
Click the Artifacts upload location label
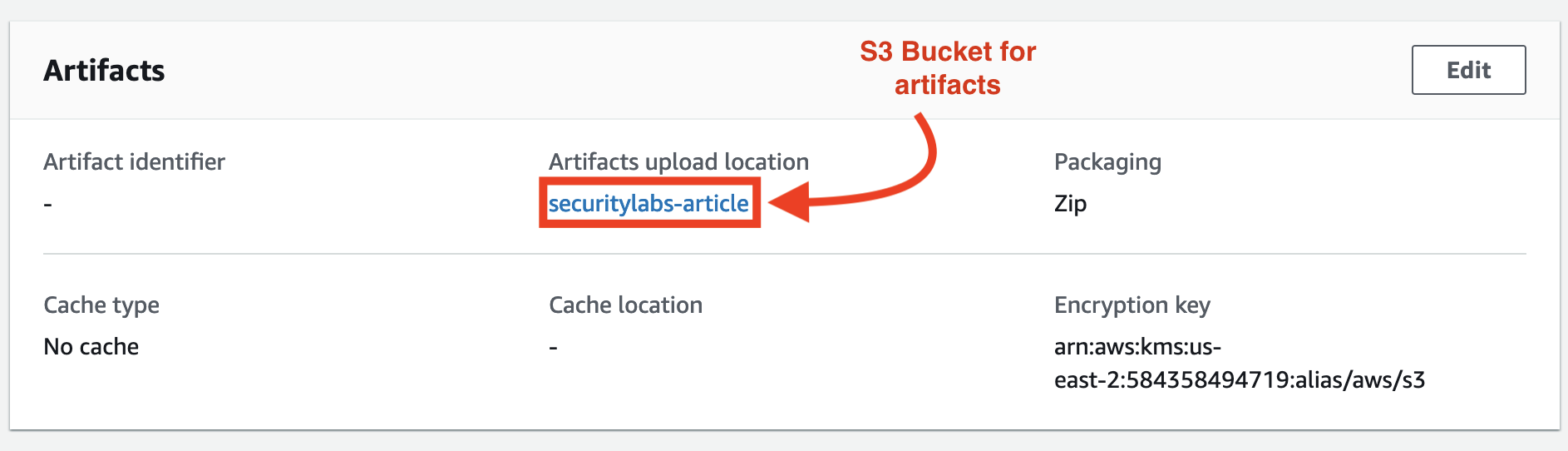pos(678,161)
